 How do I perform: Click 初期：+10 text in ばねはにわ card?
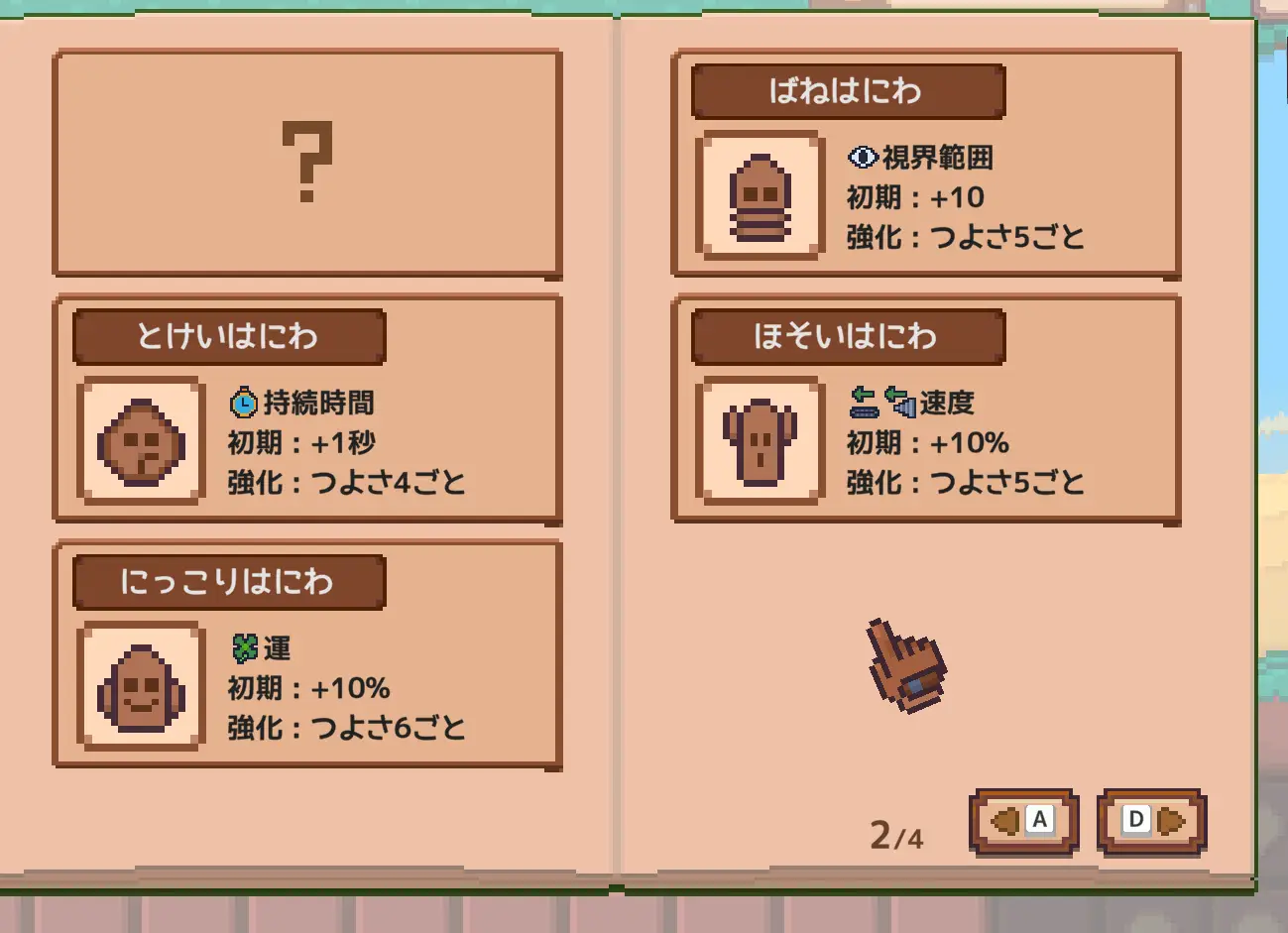[915, 197]
